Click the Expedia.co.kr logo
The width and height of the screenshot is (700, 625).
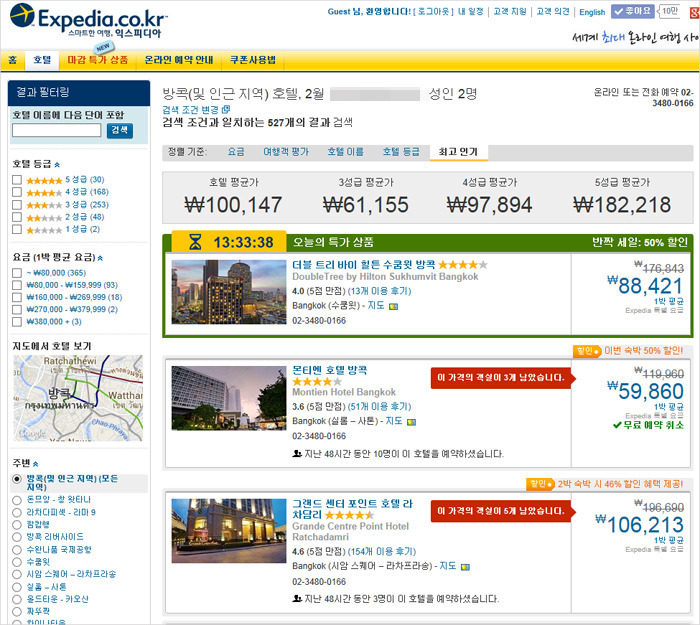pos(88,20)
